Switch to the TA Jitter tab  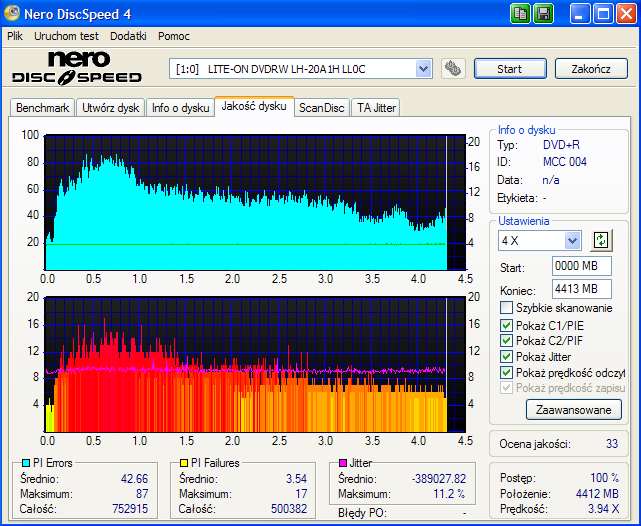tap(376, 108)
